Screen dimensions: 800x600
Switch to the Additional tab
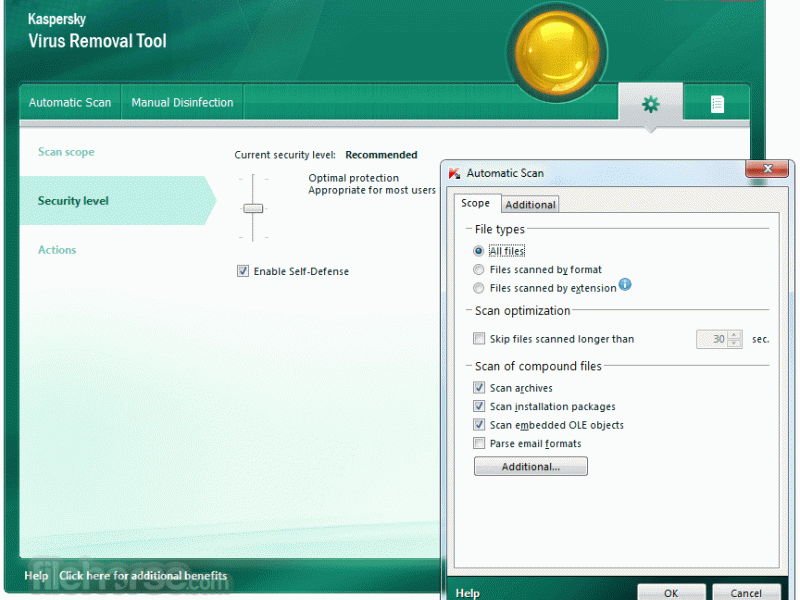(x=530, y=205)
